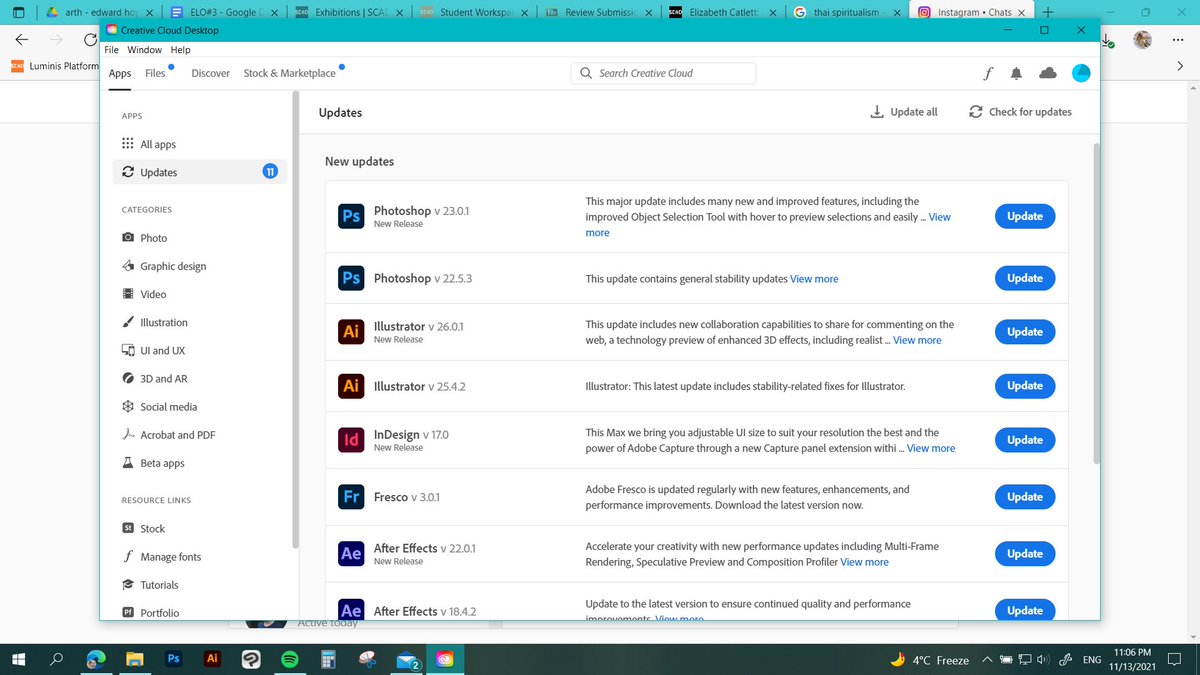Update InDesign v 17.0
1200x675 pixels.
pos(1025,439)
